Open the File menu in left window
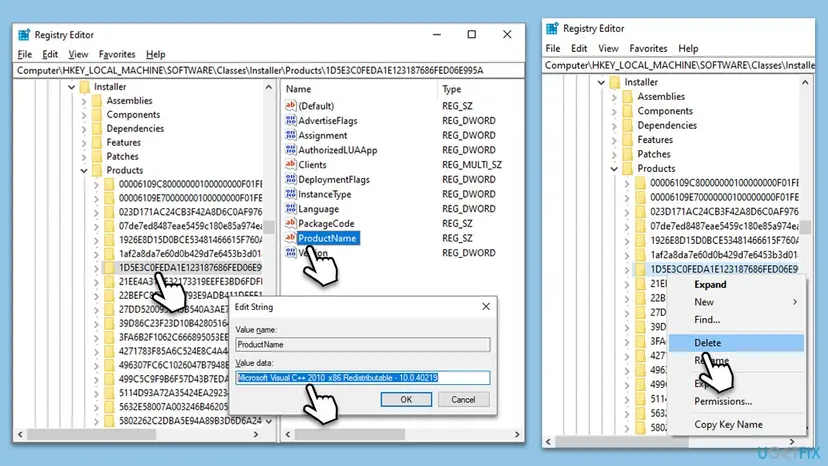Screen dimensions: 828x466 coord(24,54)
